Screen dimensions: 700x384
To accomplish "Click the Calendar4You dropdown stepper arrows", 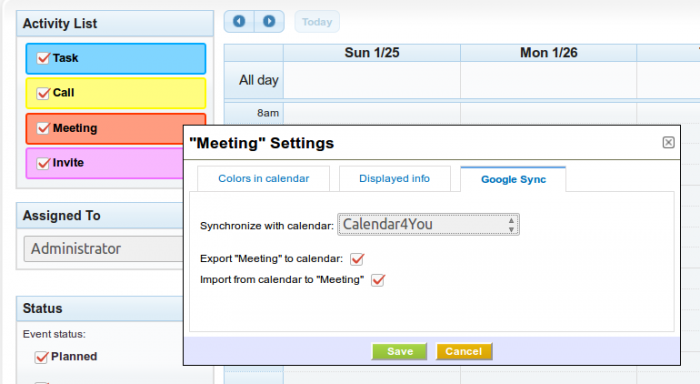I will click(511, 225).
